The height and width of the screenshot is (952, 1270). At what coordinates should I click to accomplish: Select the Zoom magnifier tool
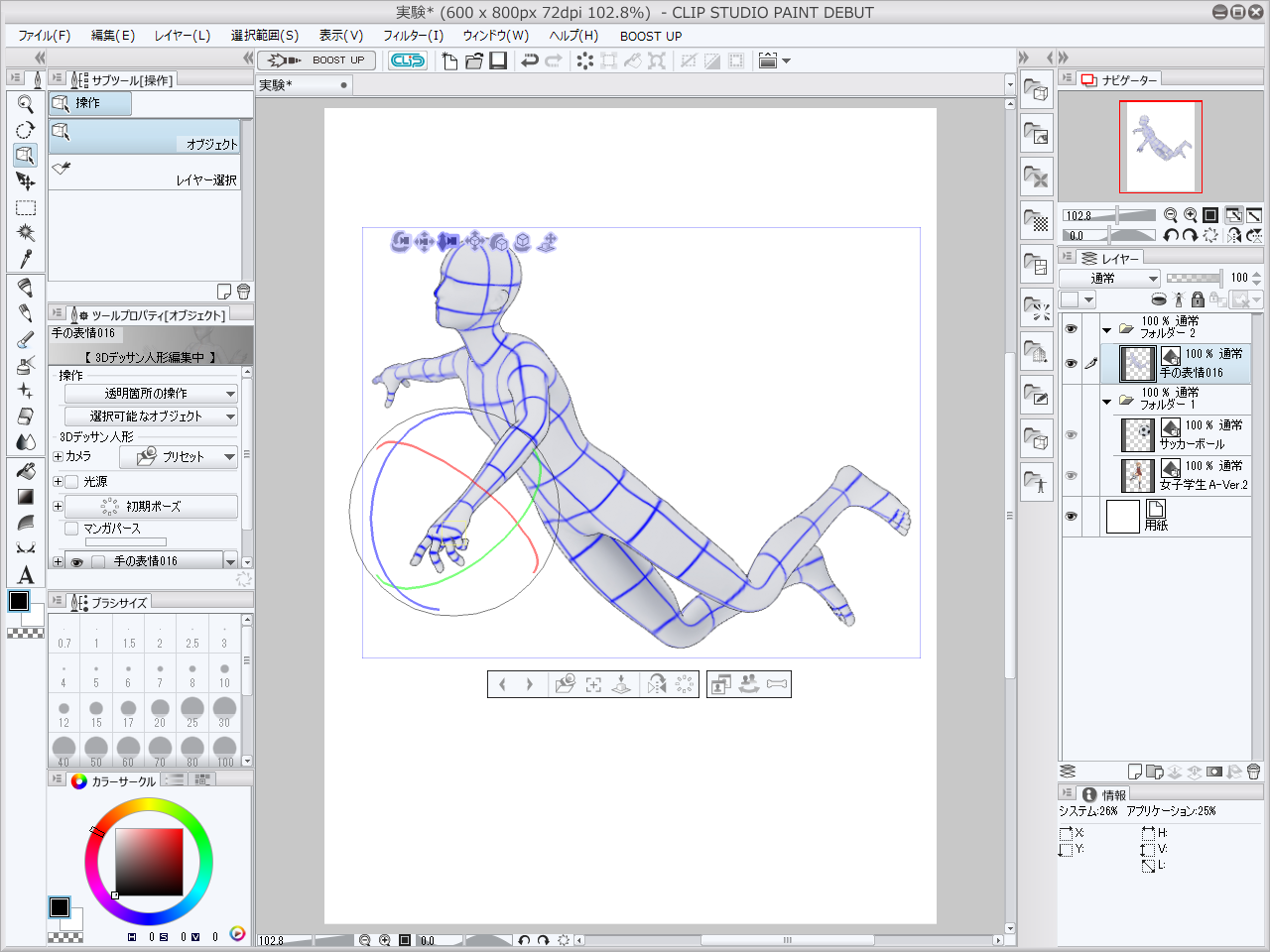[26, 104]
